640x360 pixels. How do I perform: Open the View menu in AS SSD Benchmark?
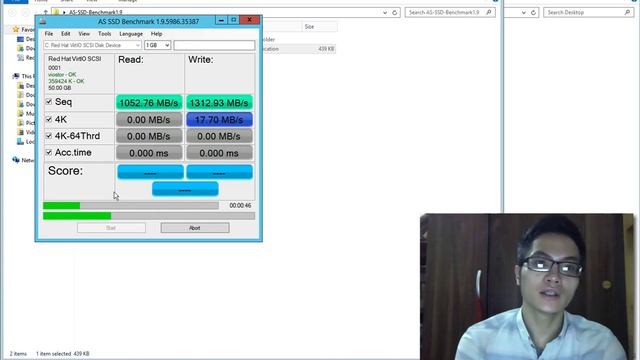click(84, 34)
